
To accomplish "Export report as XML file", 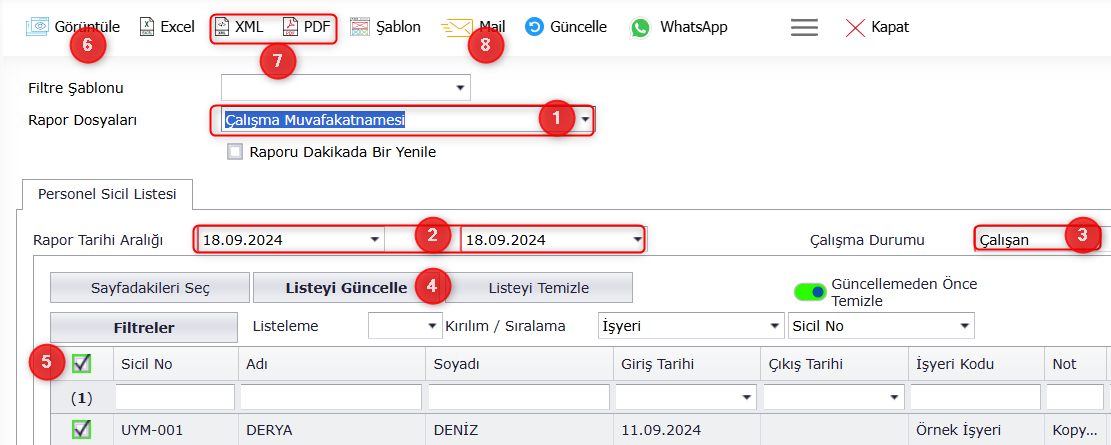I will (x=222, y=28).
